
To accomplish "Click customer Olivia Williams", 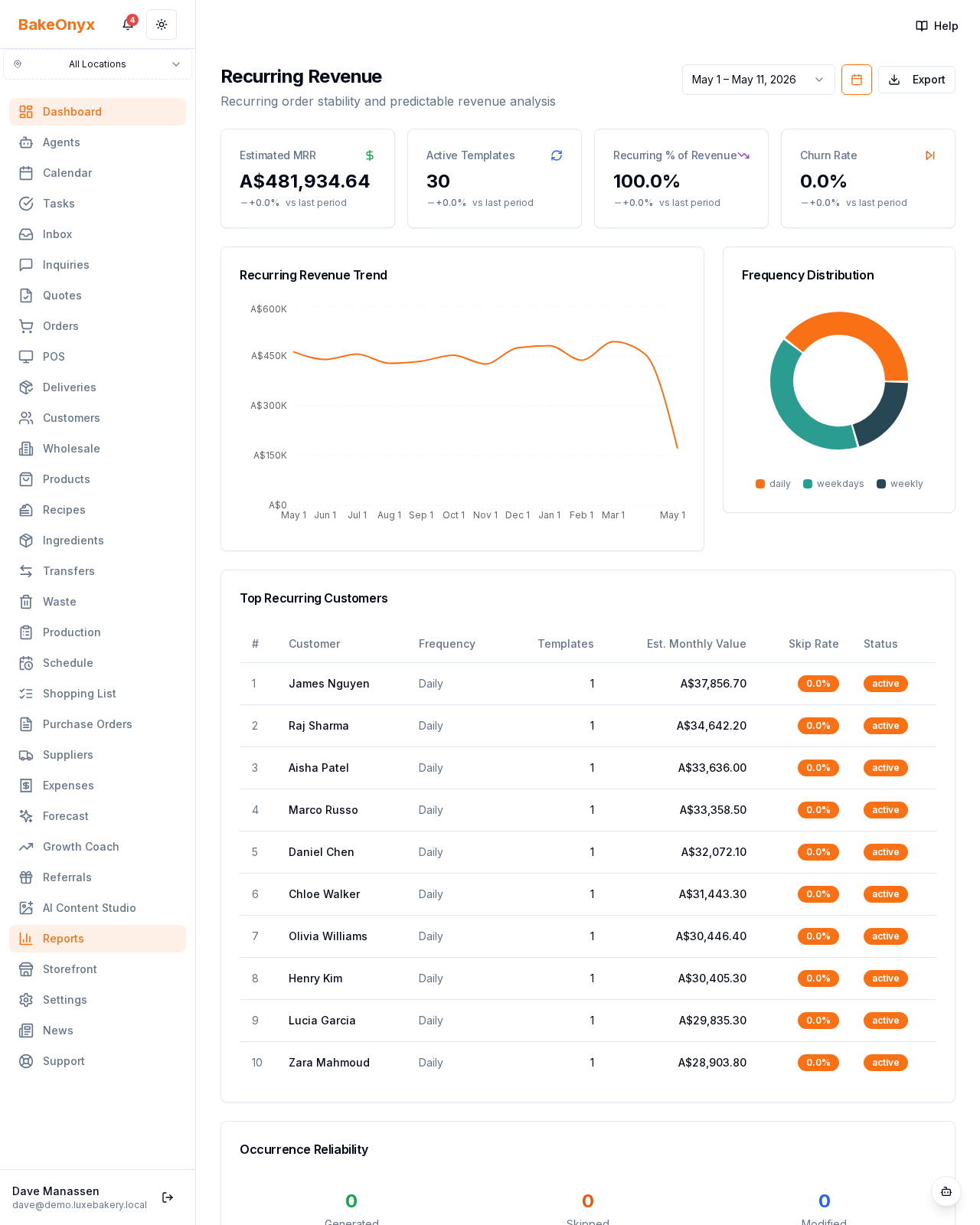I will coord(328,936).
